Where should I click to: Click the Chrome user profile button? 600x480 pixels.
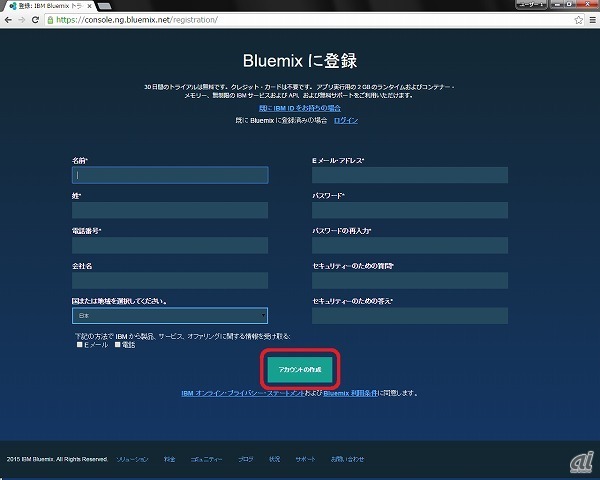click(x=532, y=4)
